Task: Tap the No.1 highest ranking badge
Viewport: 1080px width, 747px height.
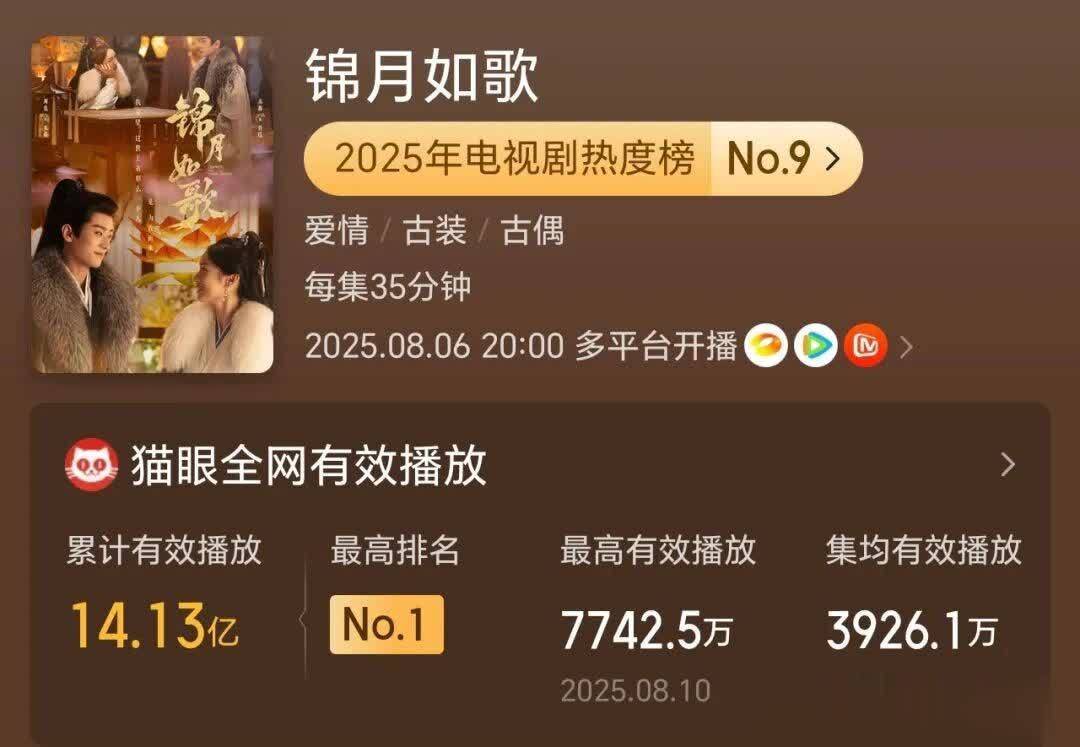Action: tap(386, 625)
